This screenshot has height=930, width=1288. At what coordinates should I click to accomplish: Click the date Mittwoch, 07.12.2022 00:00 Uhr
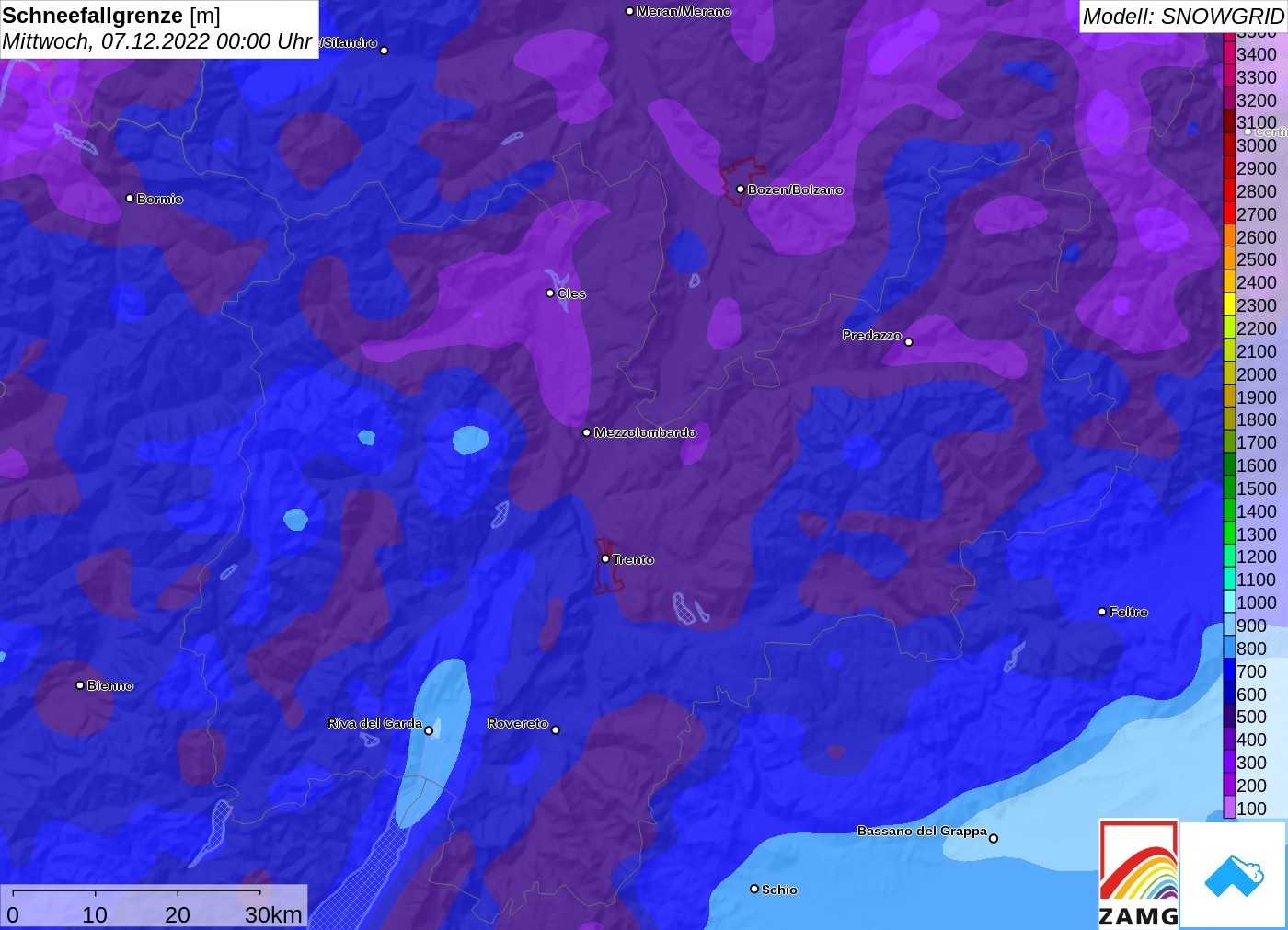pos(156,41)
